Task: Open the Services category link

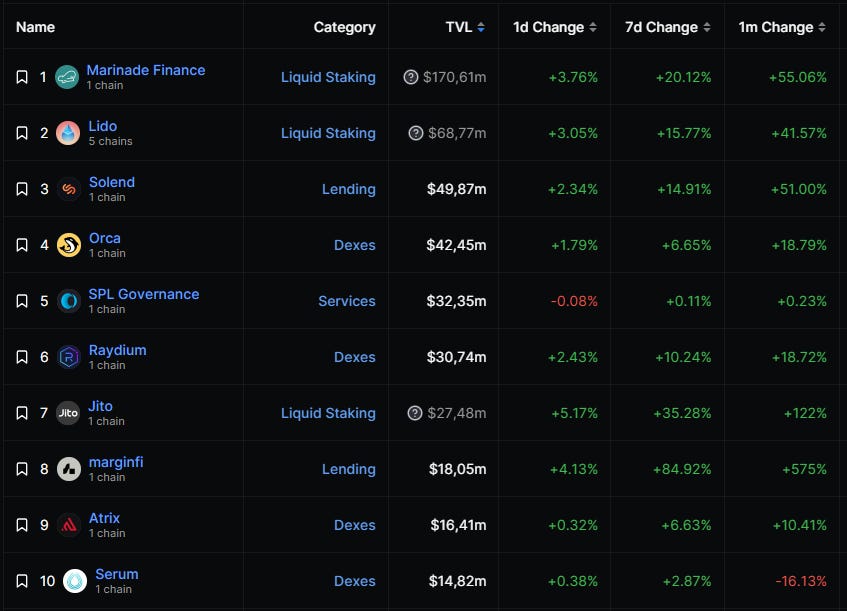Action: pos(347,301)
